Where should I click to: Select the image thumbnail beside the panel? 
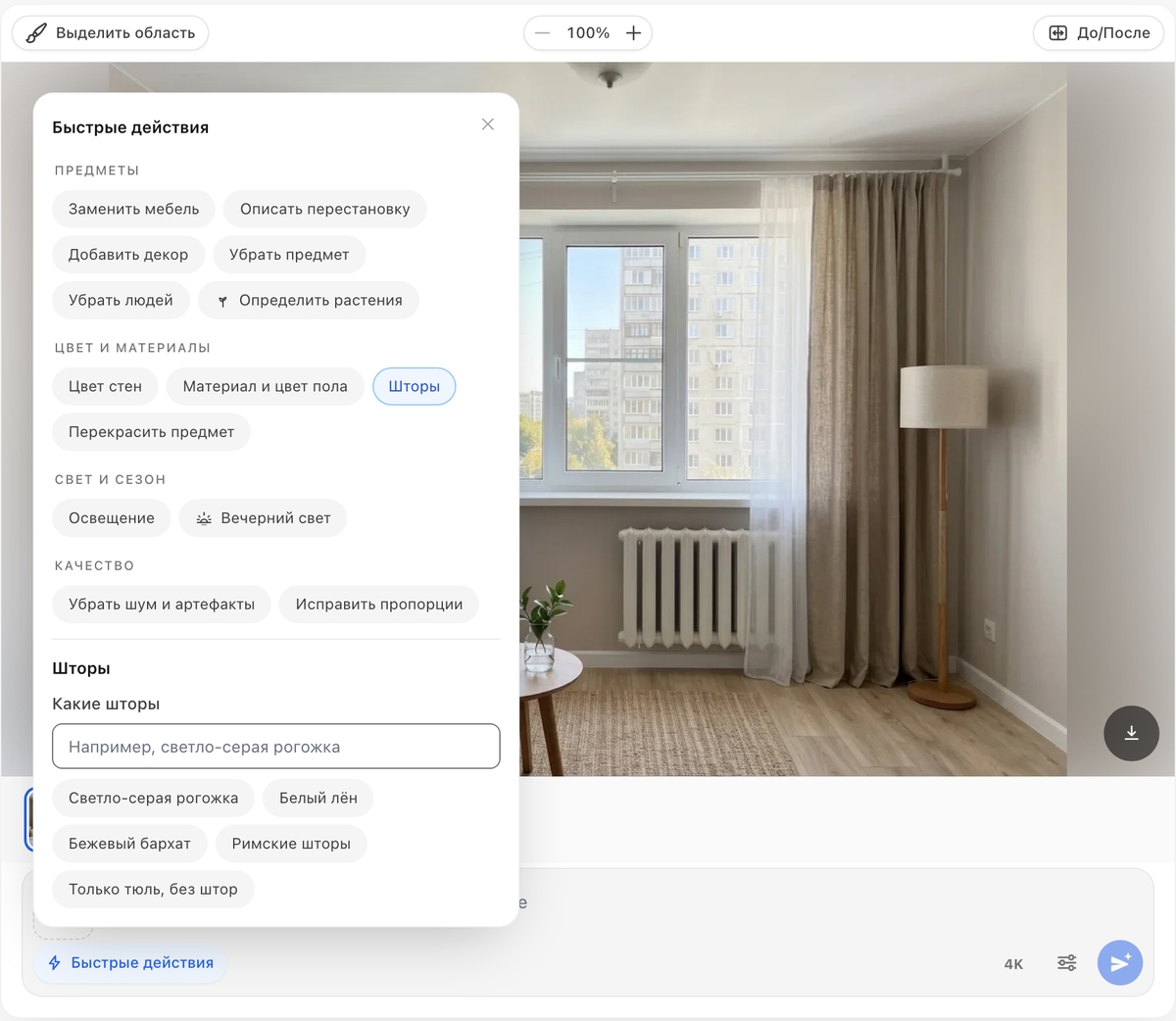[x=28, y=819]
